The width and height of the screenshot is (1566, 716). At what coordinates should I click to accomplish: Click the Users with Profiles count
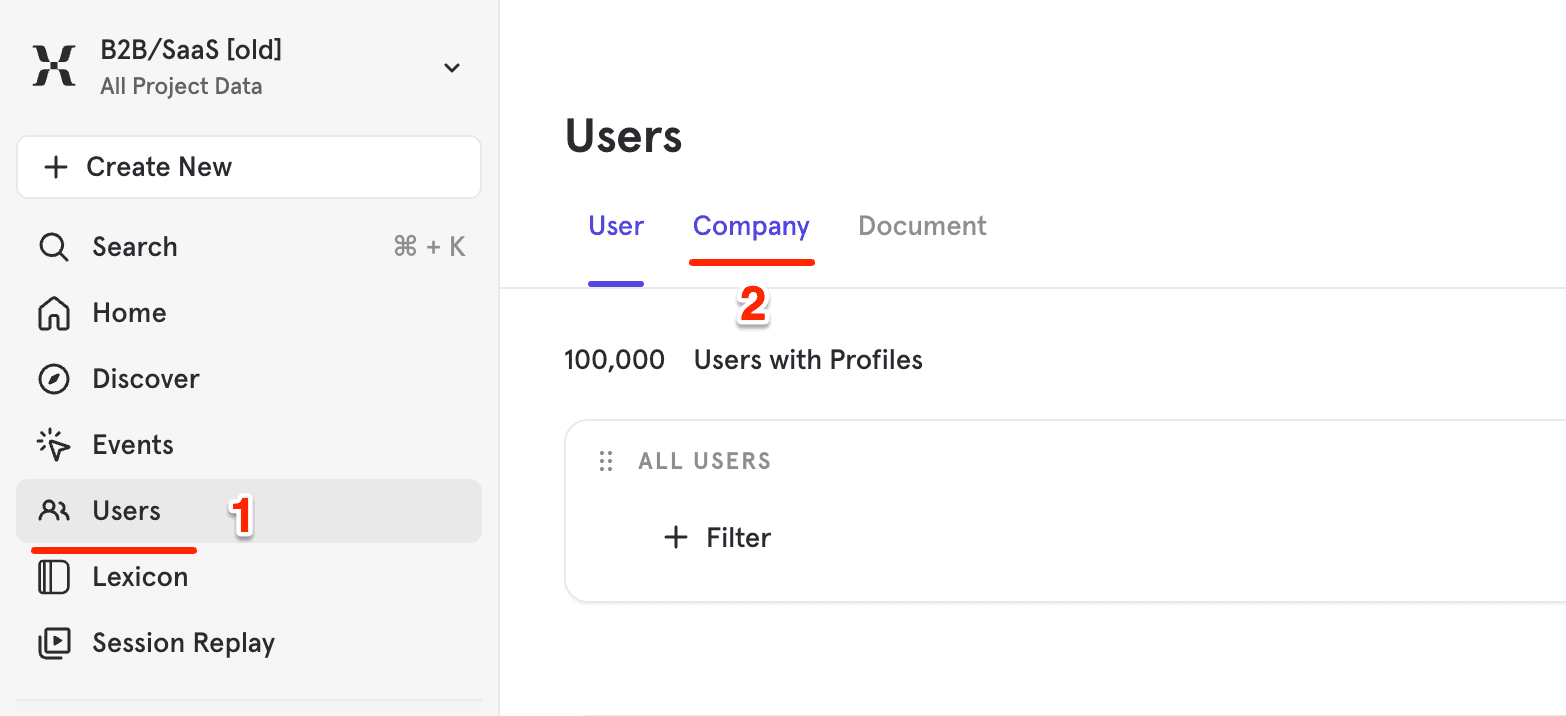[x=614, y=359]
